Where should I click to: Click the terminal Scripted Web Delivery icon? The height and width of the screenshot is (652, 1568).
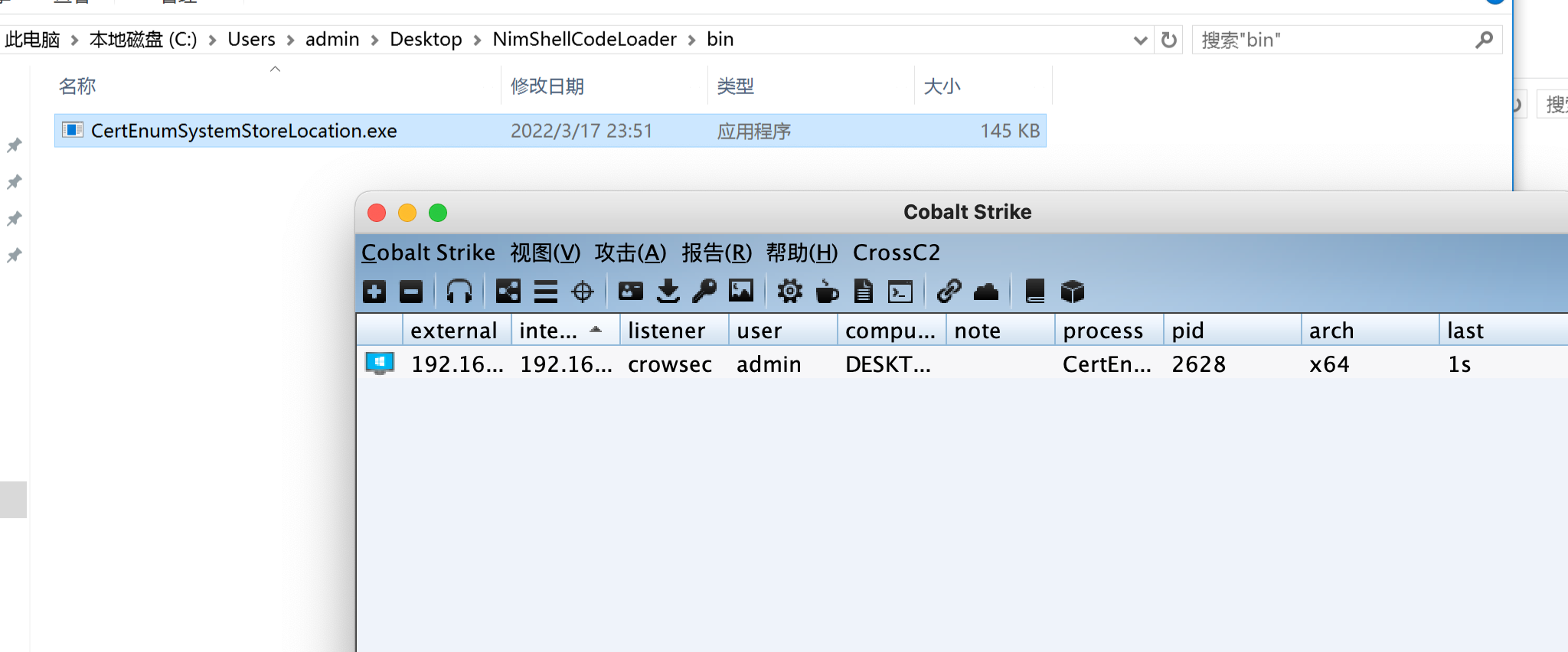coord(900,292)
